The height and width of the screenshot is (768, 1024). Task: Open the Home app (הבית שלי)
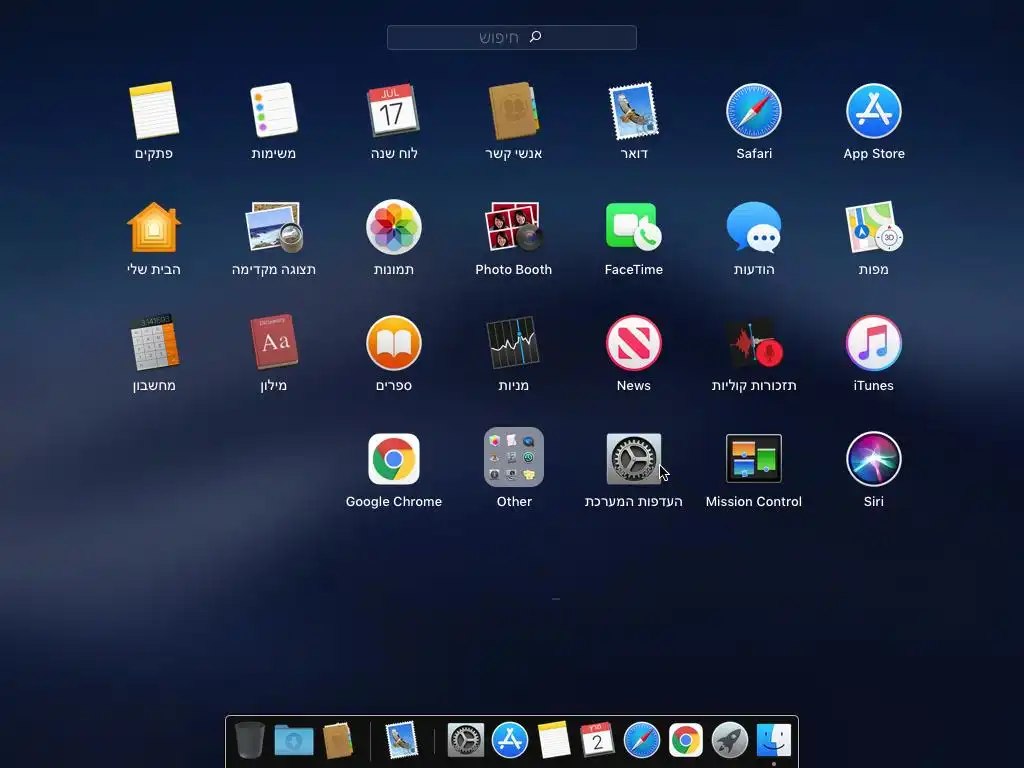pos(154,227)
